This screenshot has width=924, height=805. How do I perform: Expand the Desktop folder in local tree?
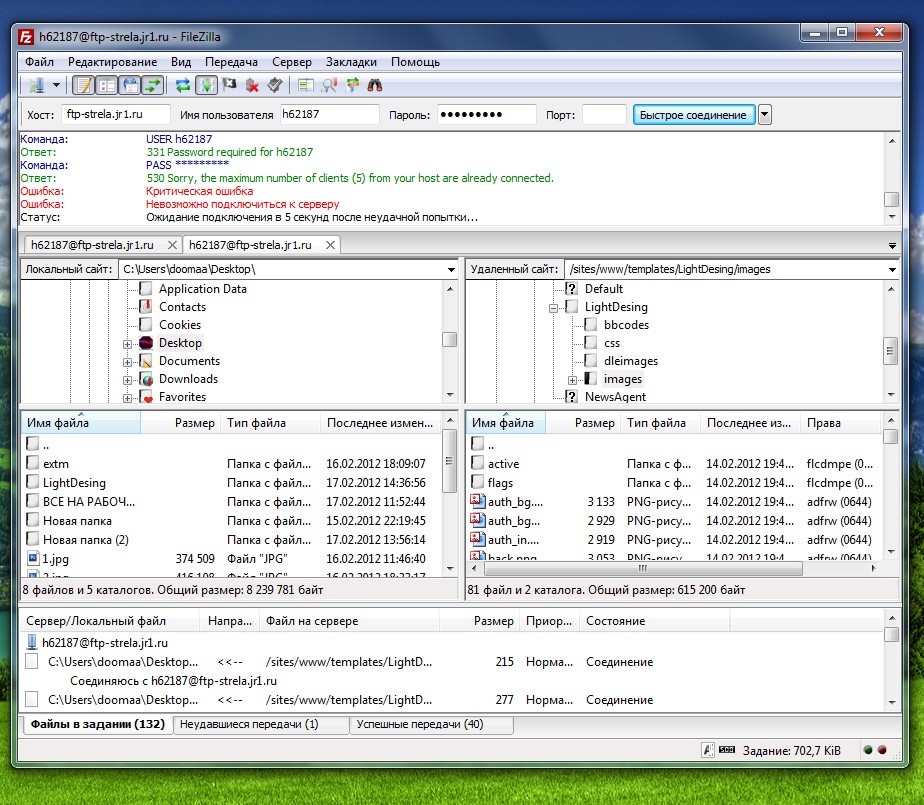(127, 344)
